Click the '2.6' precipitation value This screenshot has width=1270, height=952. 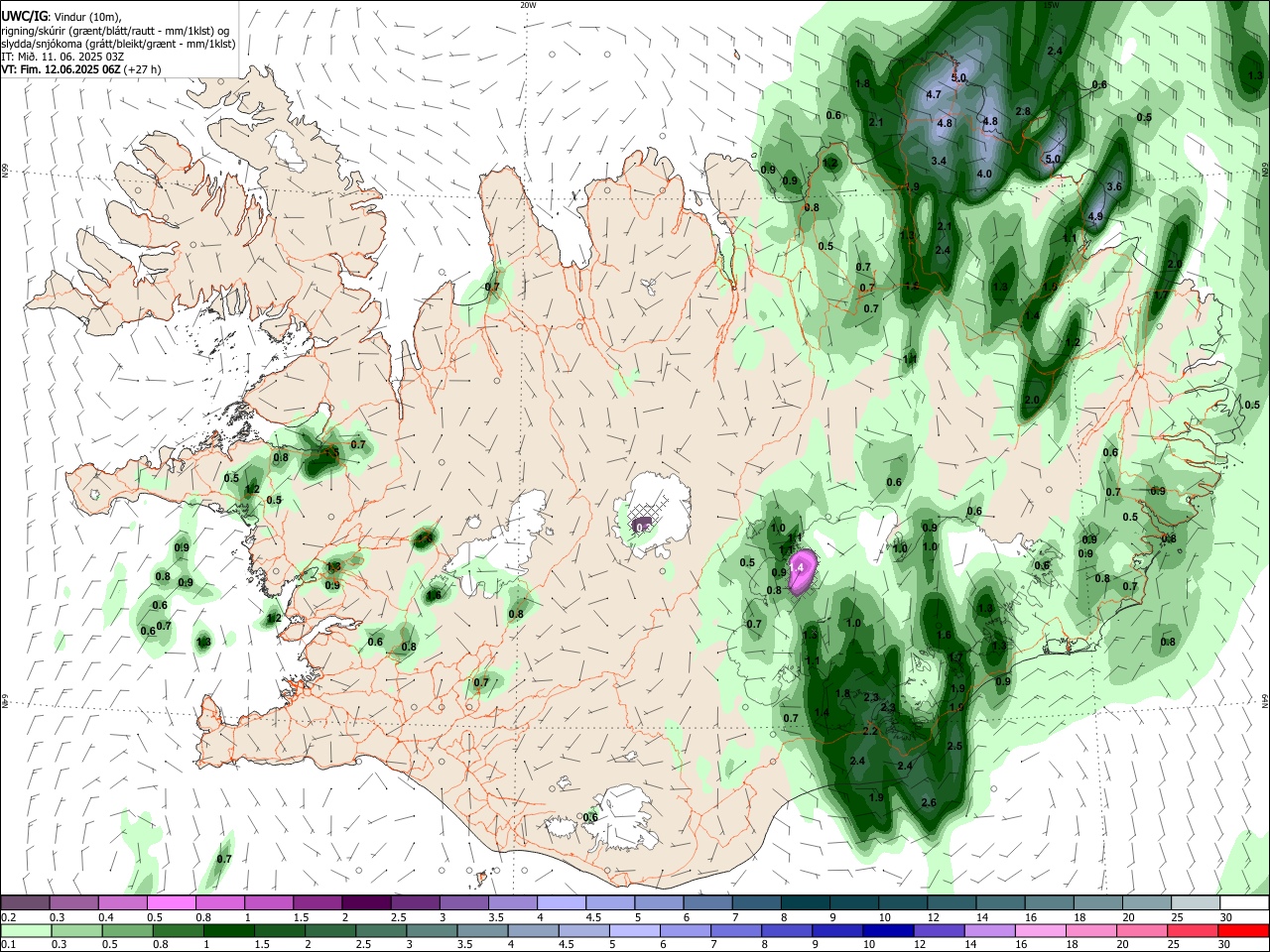[929, 802]
